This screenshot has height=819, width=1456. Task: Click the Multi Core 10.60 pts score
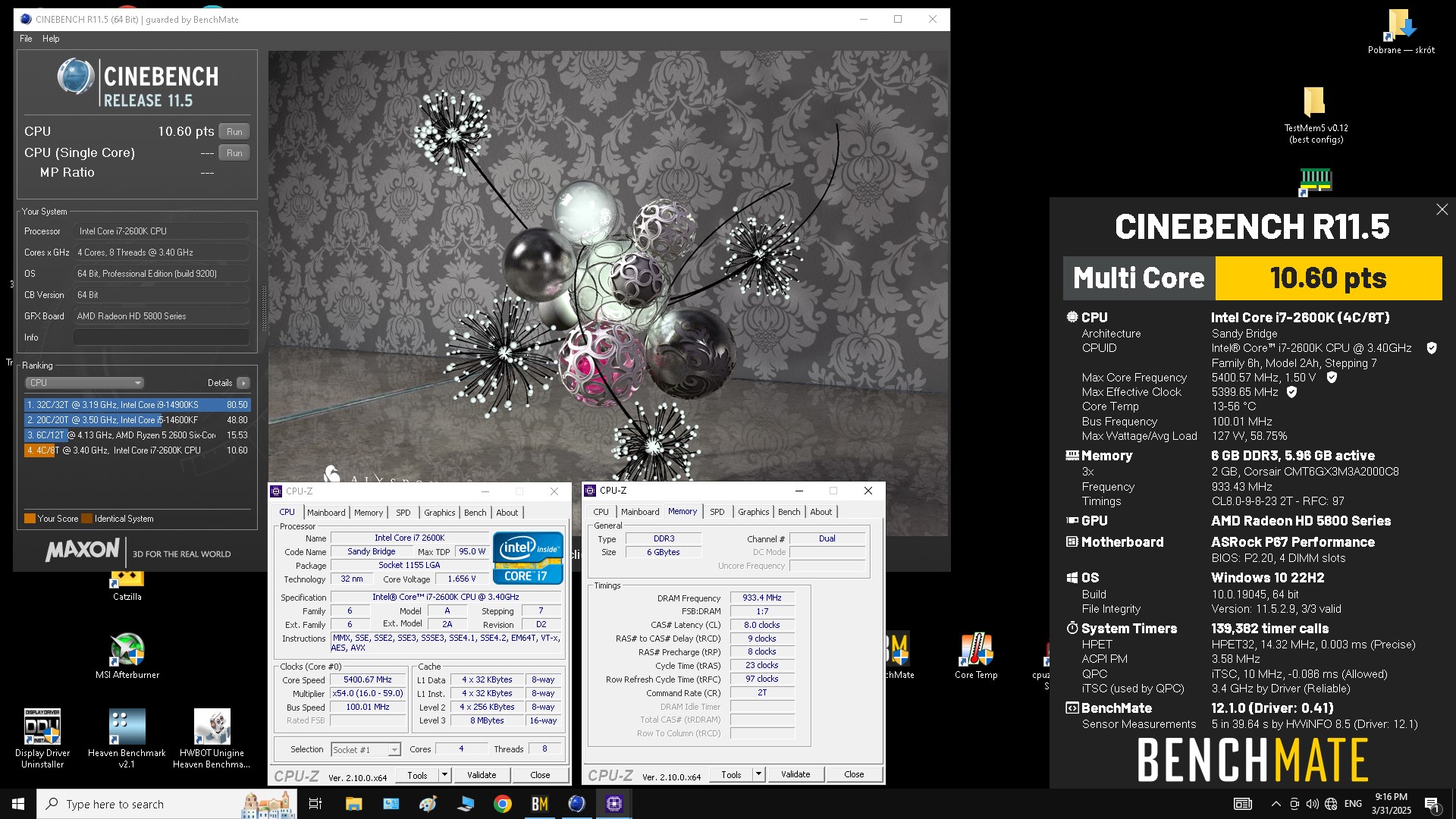[1329, 278]
